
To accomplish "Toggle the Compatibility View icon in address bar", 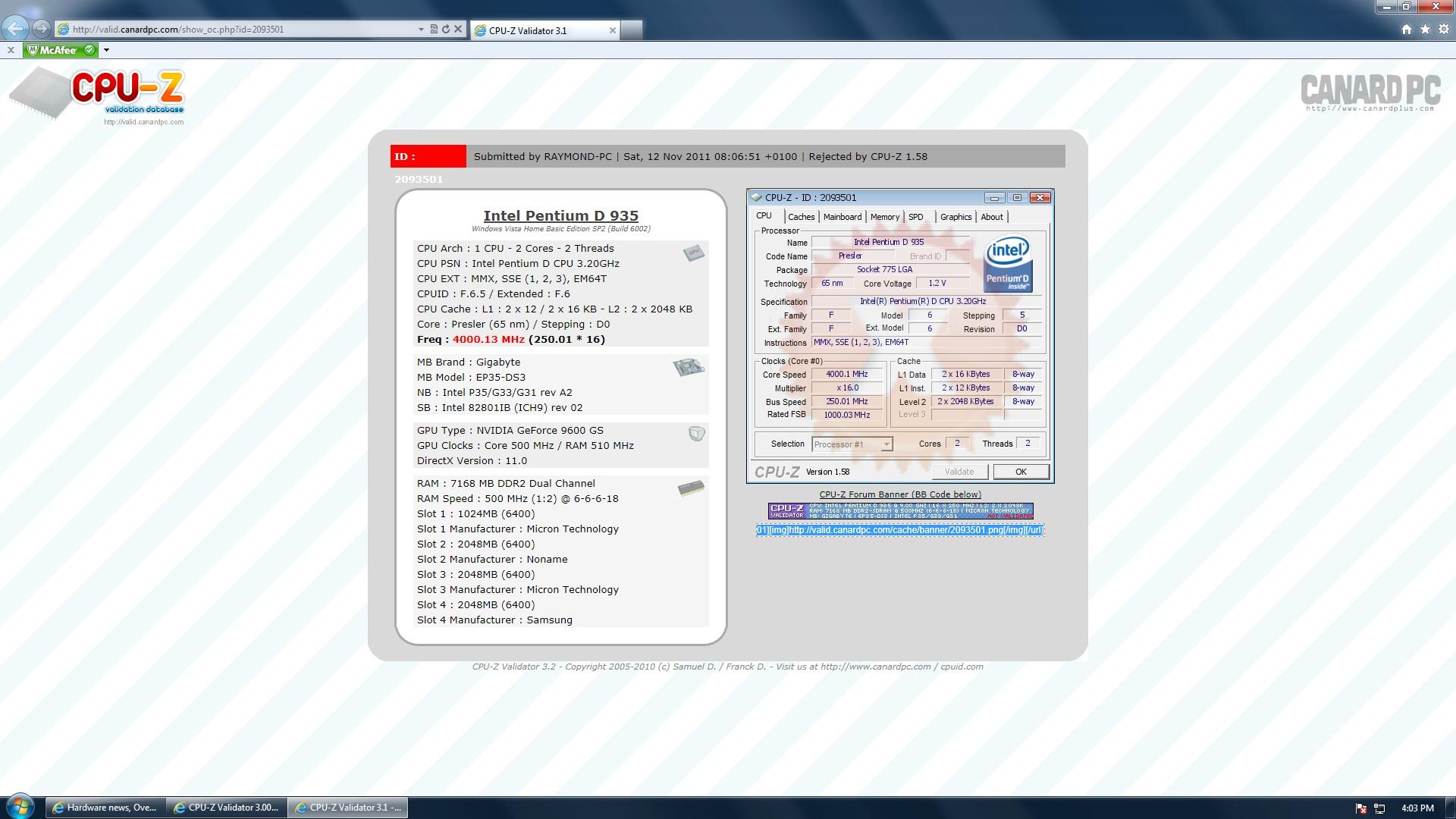I will pyautogui.click(x=434, y=30).
